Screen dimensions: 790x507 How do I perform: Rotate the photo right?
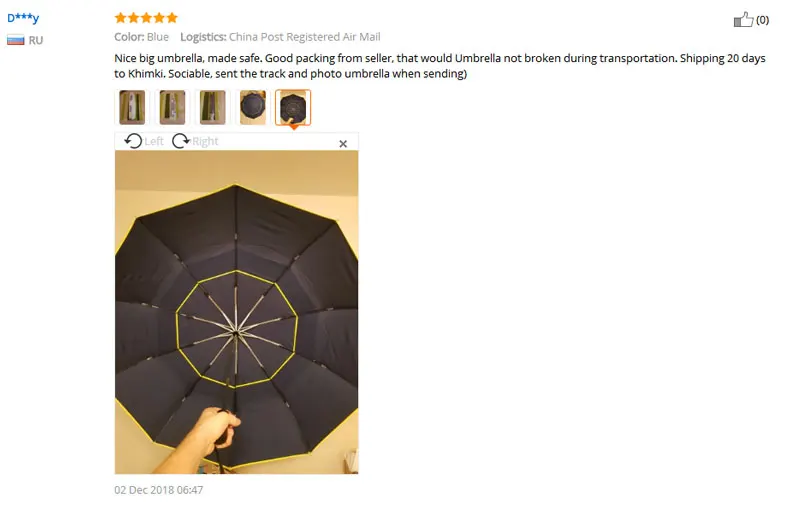pos(180,141)
